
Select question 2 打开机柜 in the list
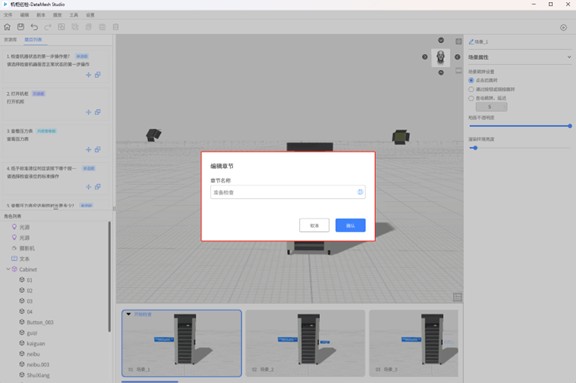(x=56, y=103)
